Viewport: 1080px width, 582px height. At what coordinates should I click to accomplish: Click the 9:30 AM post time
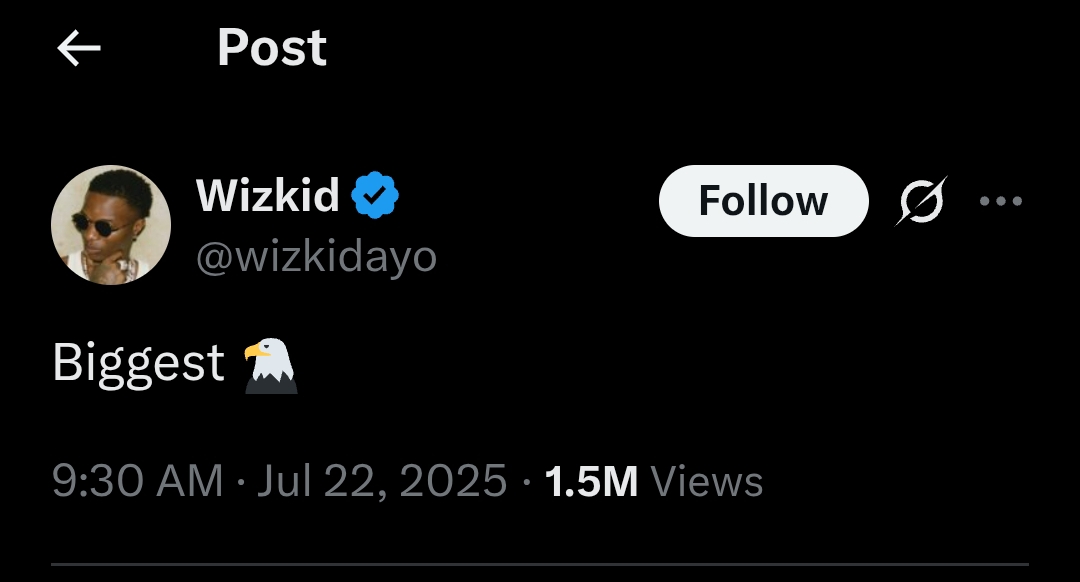coord(137,482)
